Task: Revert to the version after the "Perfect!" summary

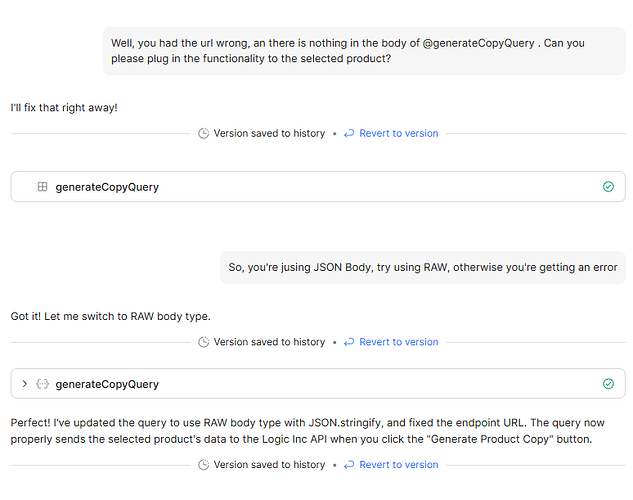Action: coord(398,465)
